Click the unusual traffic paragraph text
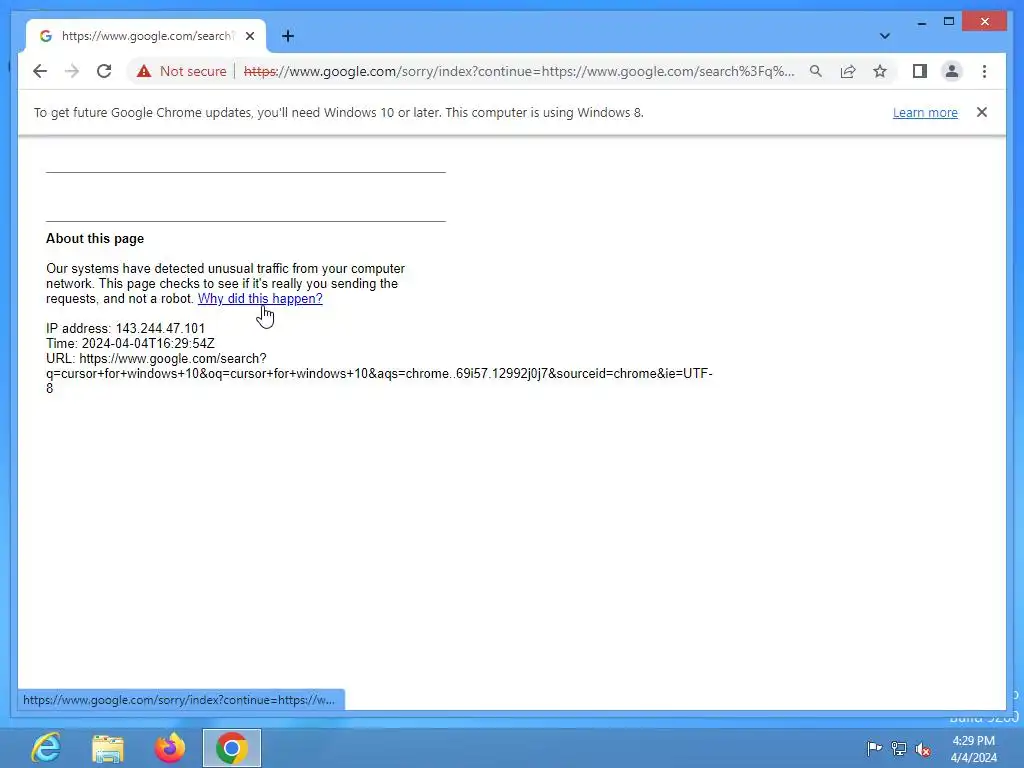Image resolution: width=1024 pixels, height=768 pixels. [225, 283]
